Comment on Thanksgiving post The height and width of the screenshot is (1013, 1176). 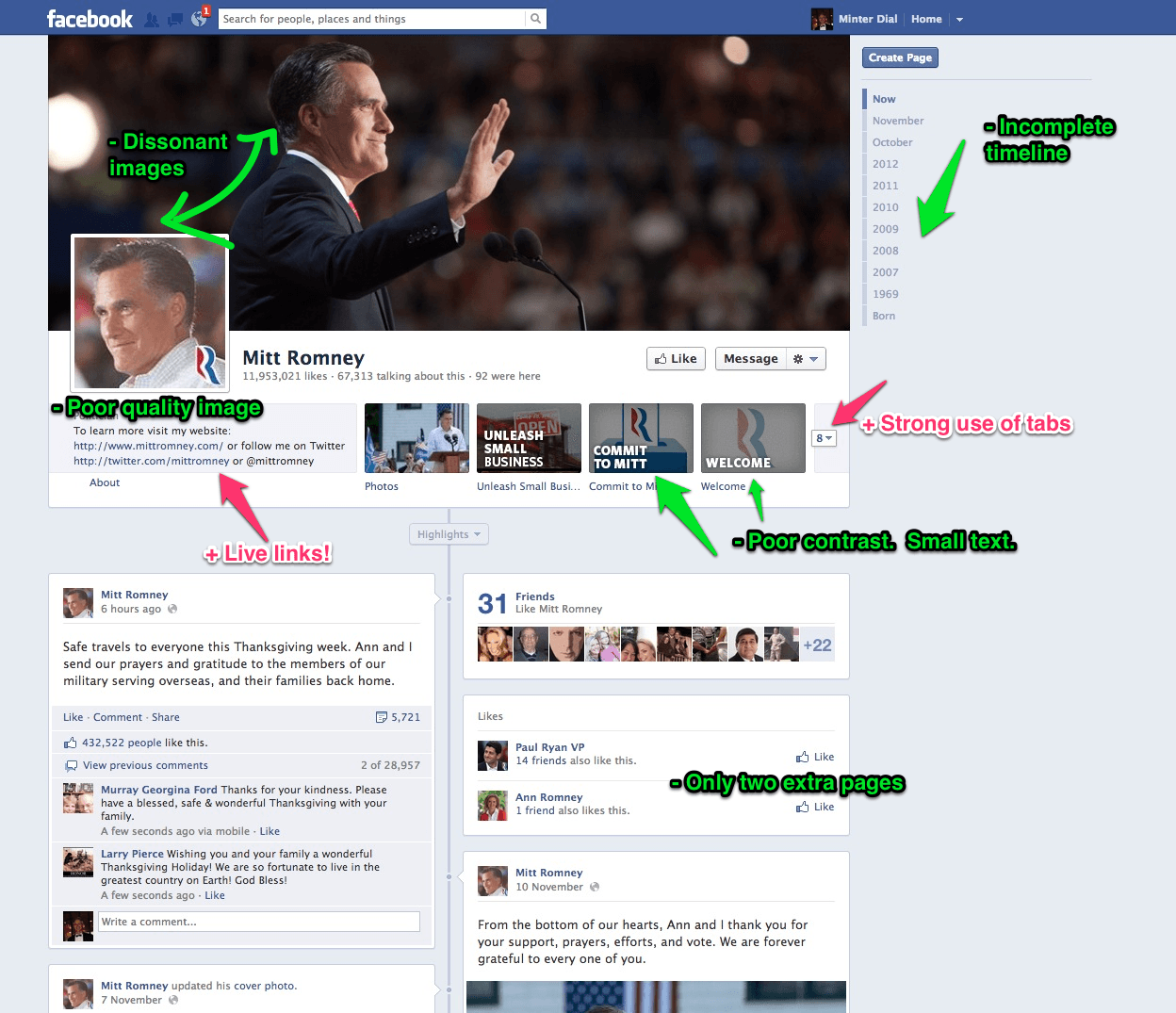[118, 717]
